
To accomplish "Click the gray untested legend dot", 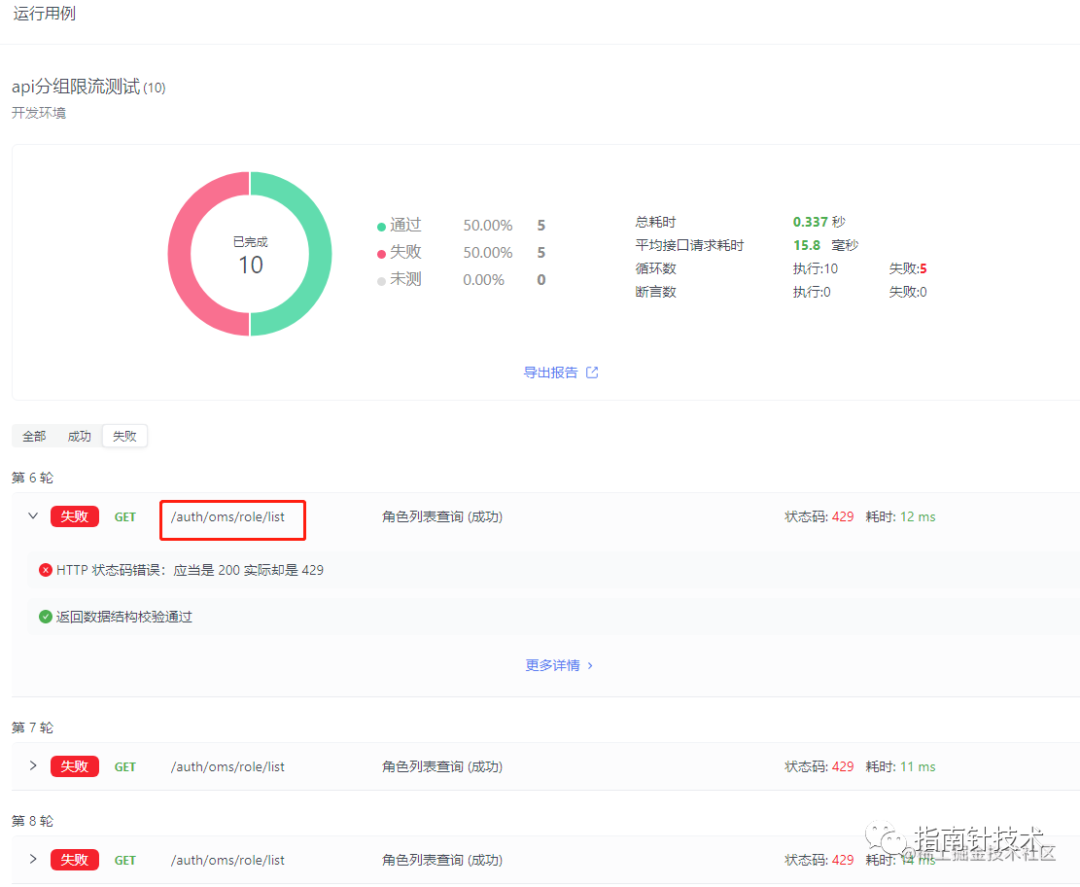I will point(381,281).
